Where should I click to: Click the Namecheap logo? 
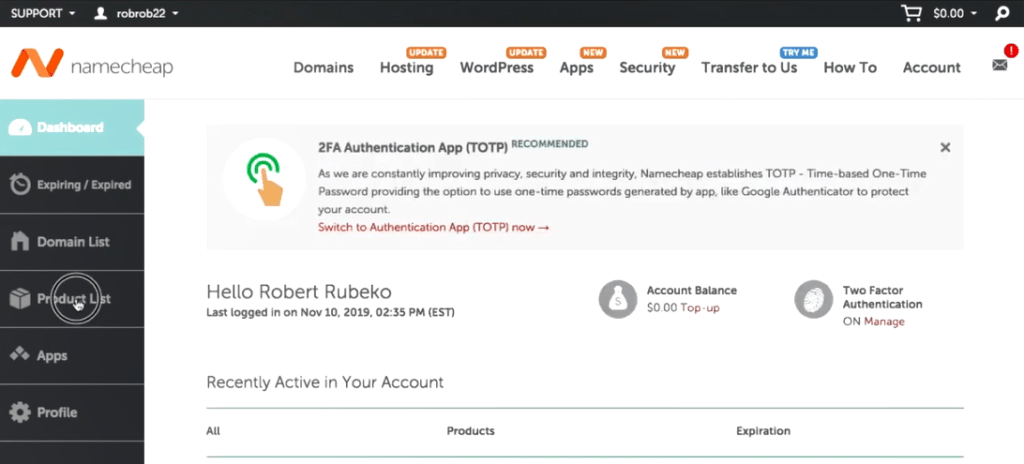coord(92,63)
